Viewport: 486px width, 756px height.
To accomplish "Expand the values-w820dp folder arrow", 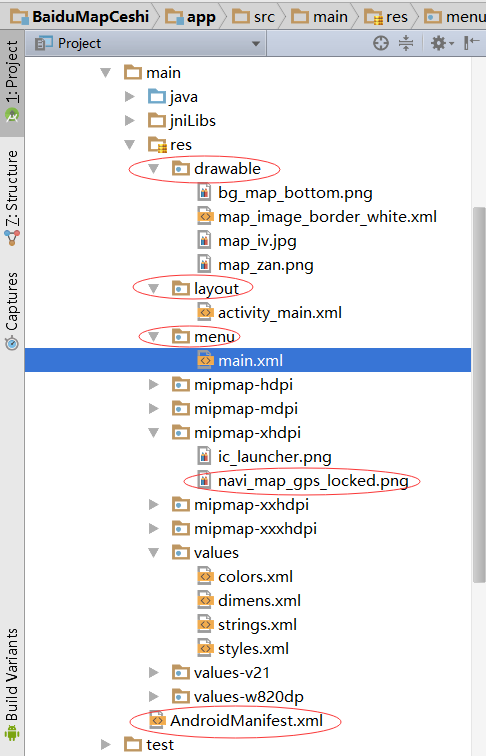I will (x=153, y=697).
